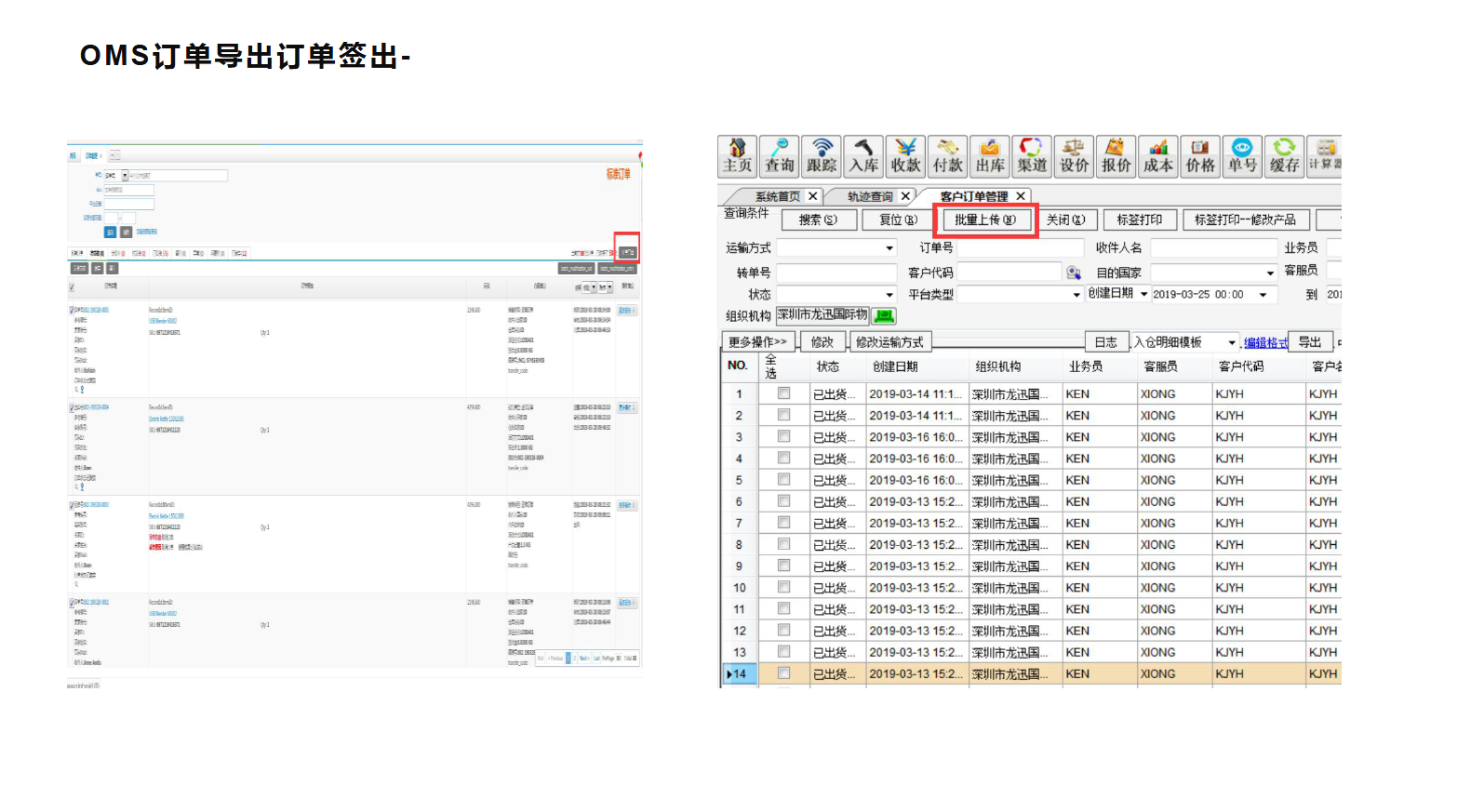Tick the checkbox for row 8
The image size is (1484, 812).
784,544
